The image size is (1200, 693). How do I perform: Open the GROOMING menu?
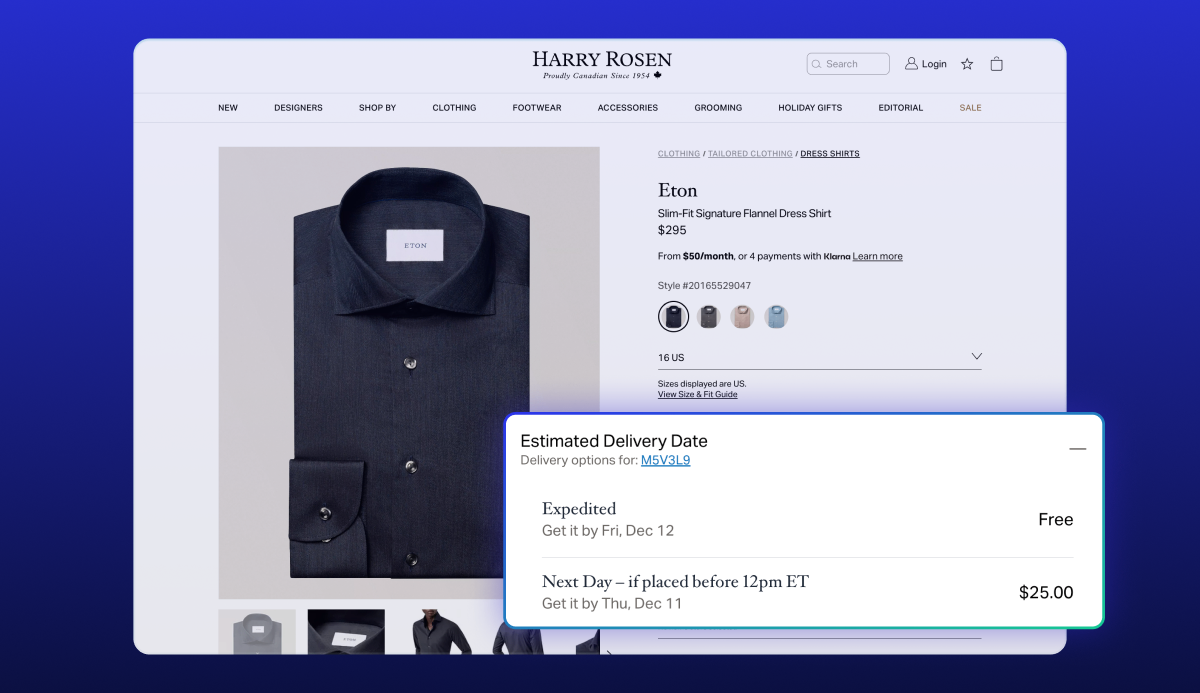click(x=718, y=108)
